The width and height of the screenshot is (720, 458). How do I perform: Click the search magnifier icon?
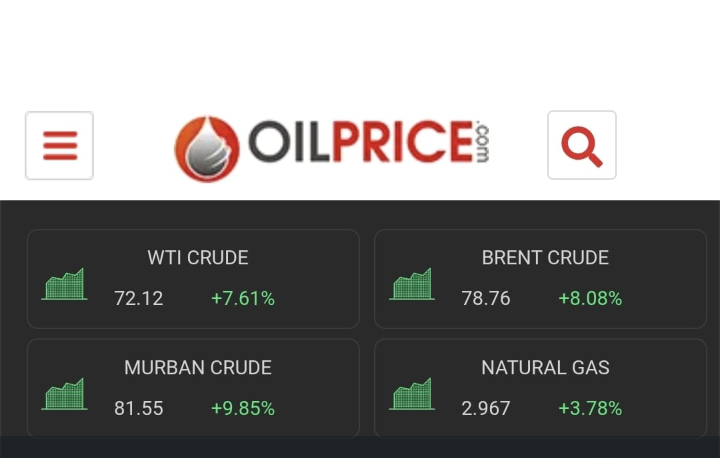(x=582, y=146)
